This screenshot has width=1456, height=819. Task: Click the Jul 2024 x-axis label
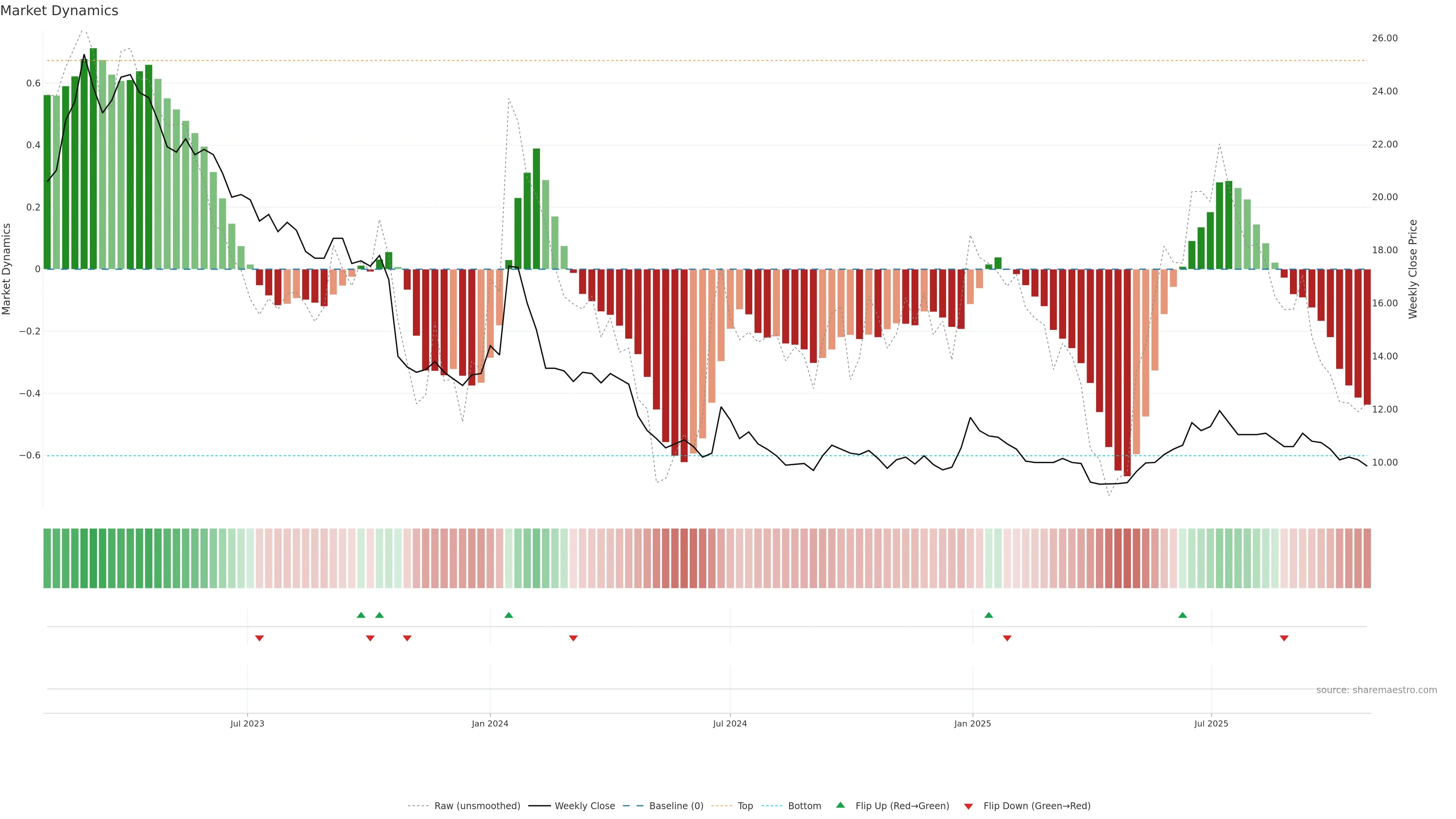(730, 723)
